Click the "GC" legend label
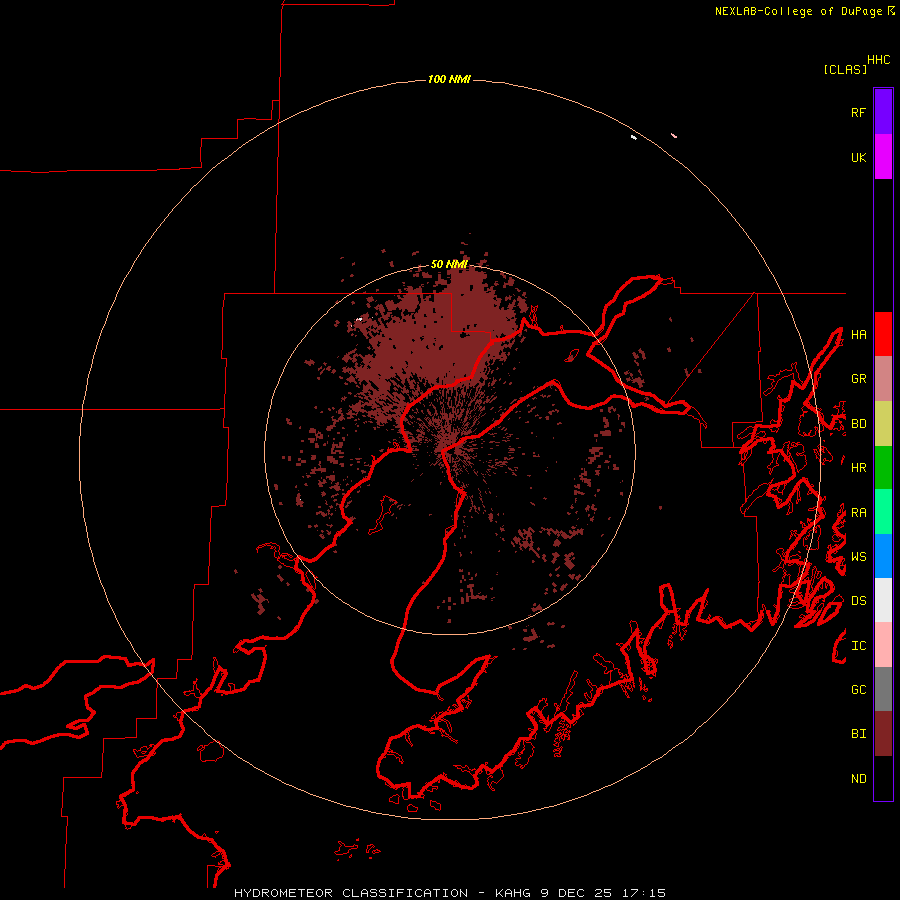 (859, 690)
